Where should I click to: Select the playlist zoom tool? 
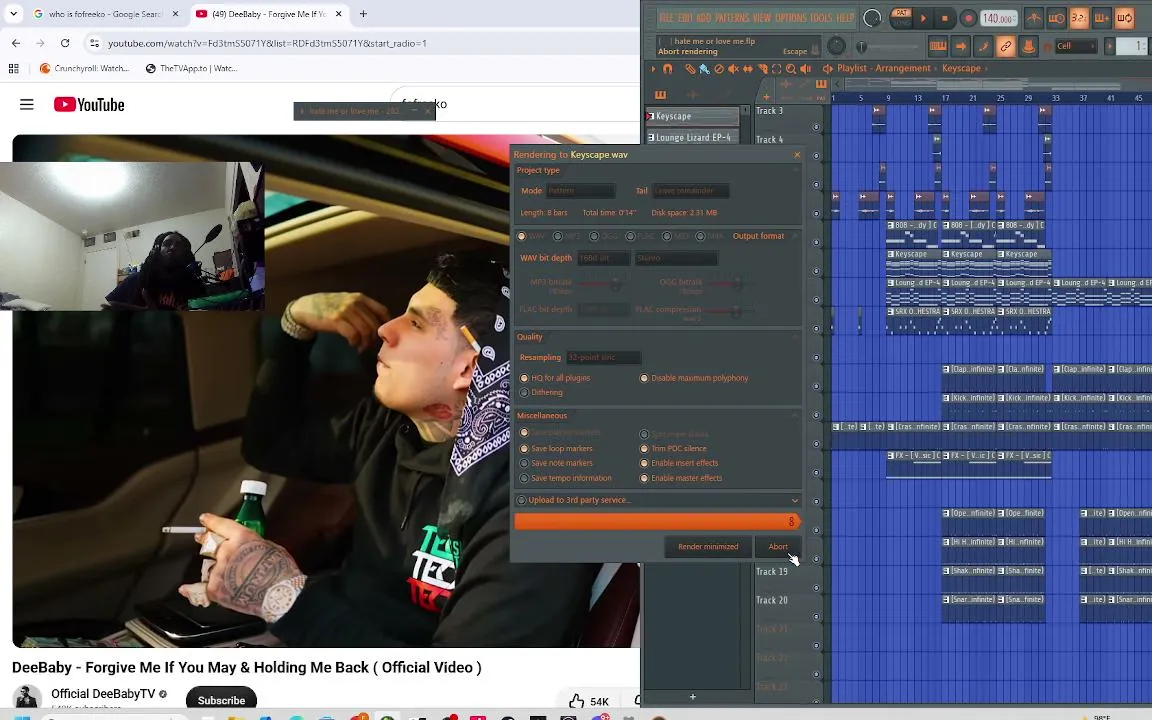point(791,69)
